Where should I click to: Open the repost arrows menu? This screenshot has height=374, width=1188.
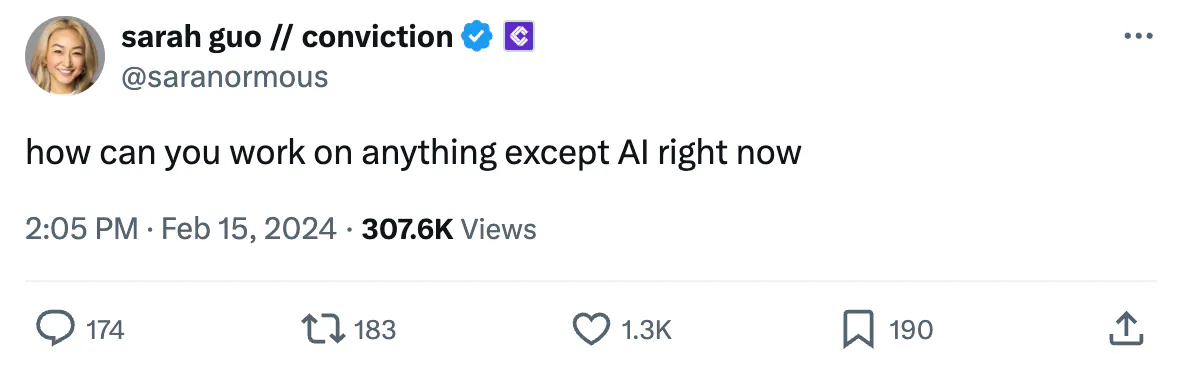[324, 329]
